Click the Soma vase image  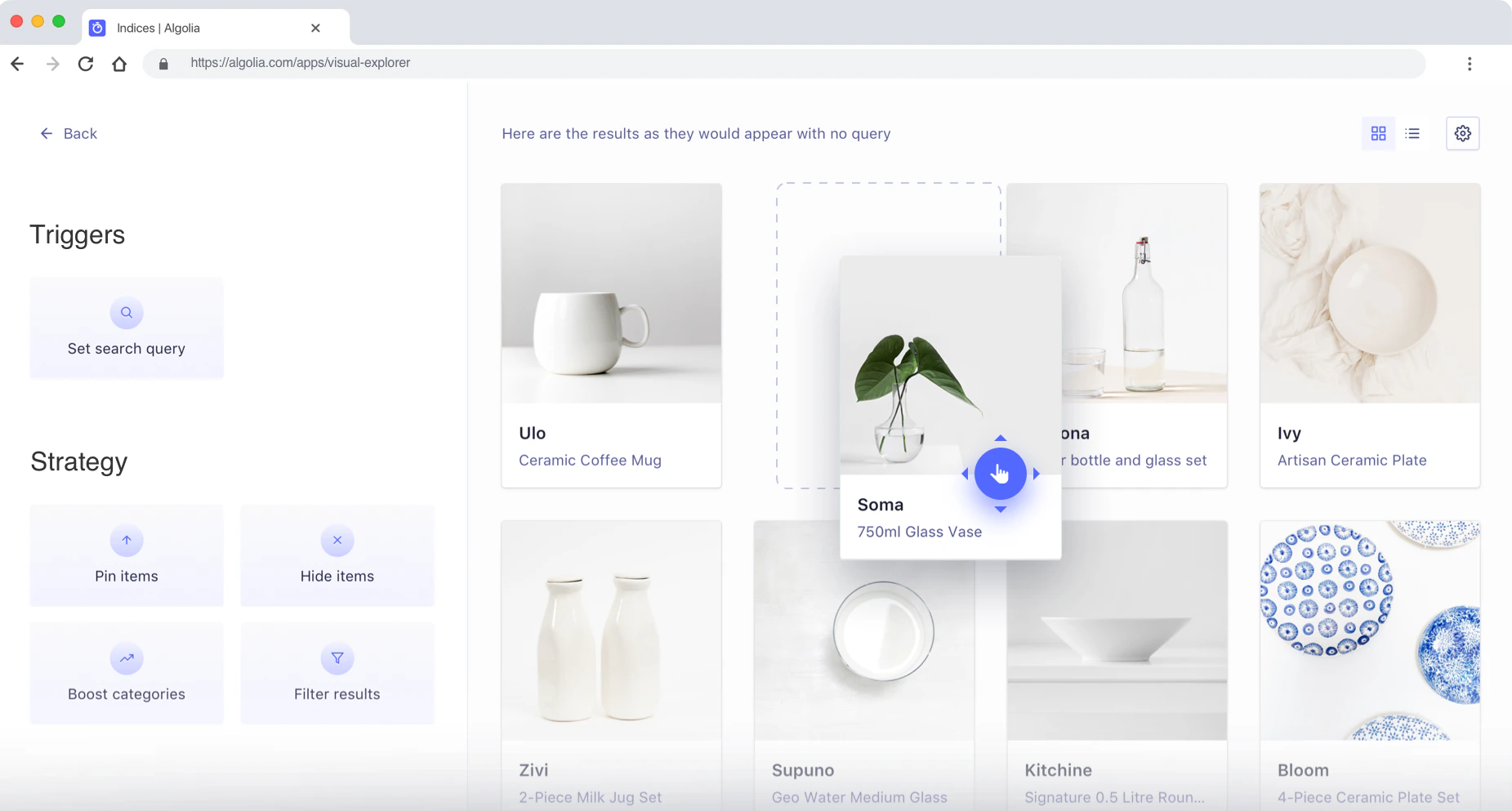(951, 365)
